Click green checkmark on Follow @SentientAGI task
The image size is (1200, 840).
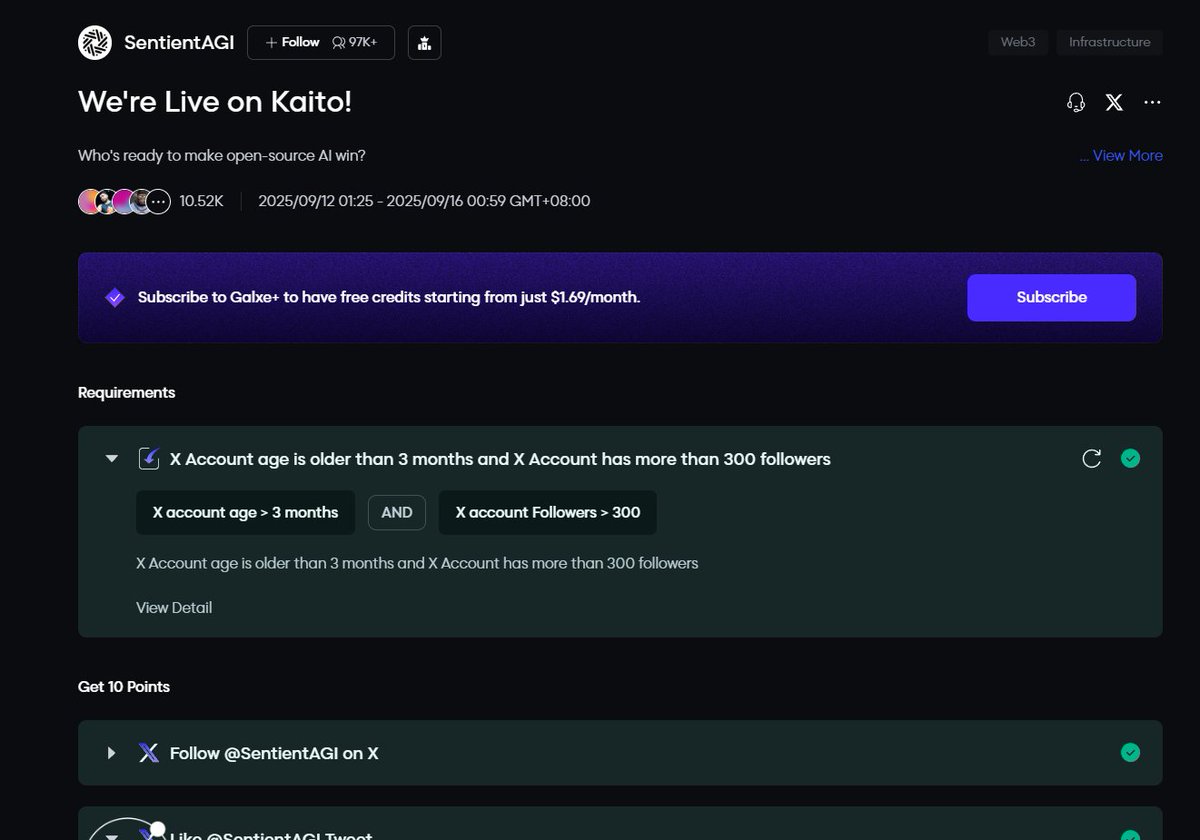point(1130,753)
